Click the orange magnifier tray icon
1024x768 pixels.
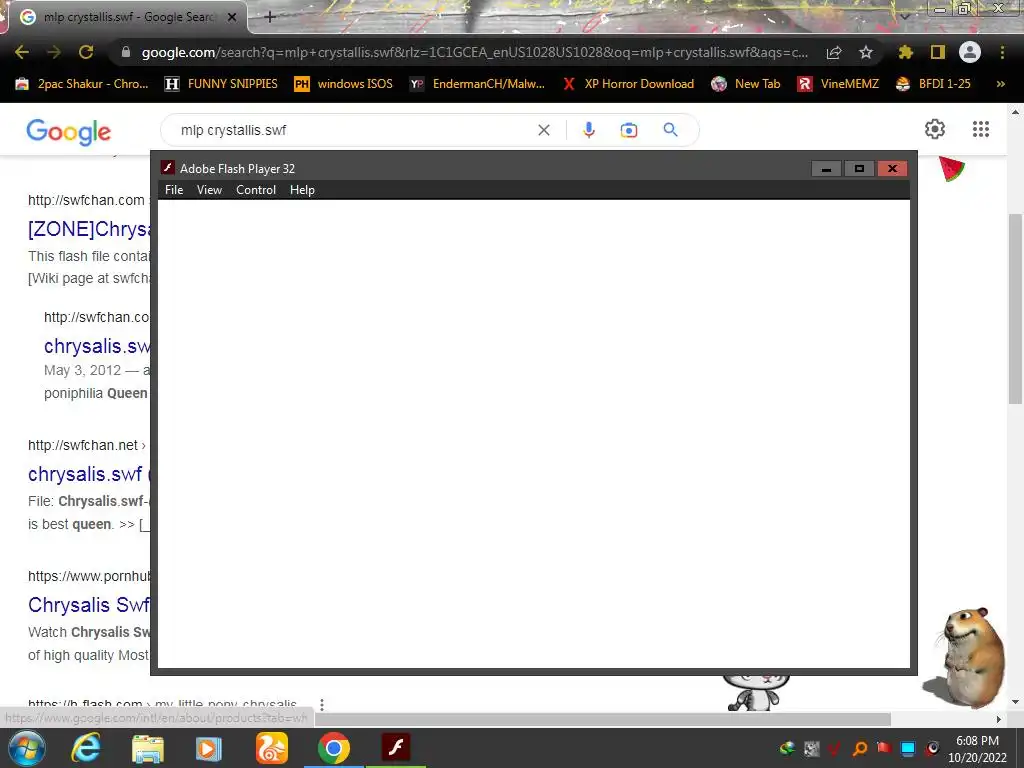[x=860, y=748]
